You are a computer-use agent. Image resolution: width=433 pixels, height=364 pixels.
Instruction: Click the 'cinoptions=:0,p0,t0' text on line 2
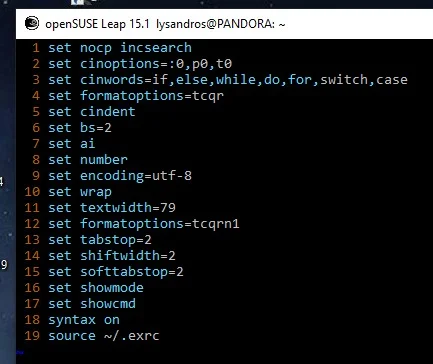(x=156, y=64)
